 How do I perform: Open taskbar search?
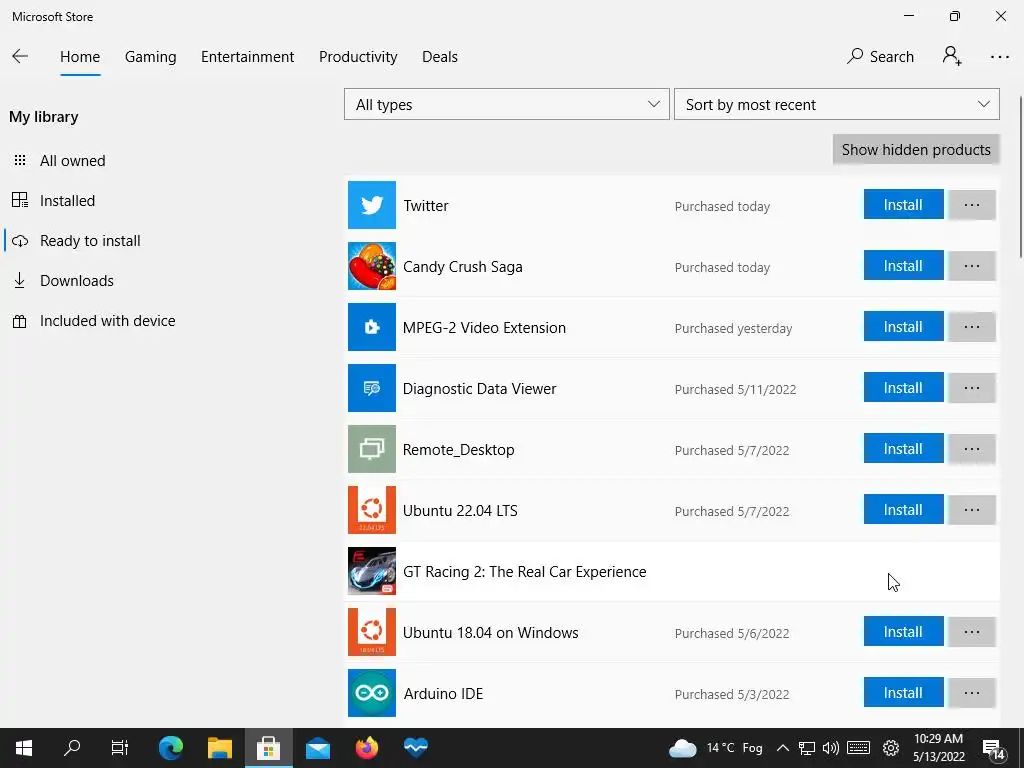[72, 748]
